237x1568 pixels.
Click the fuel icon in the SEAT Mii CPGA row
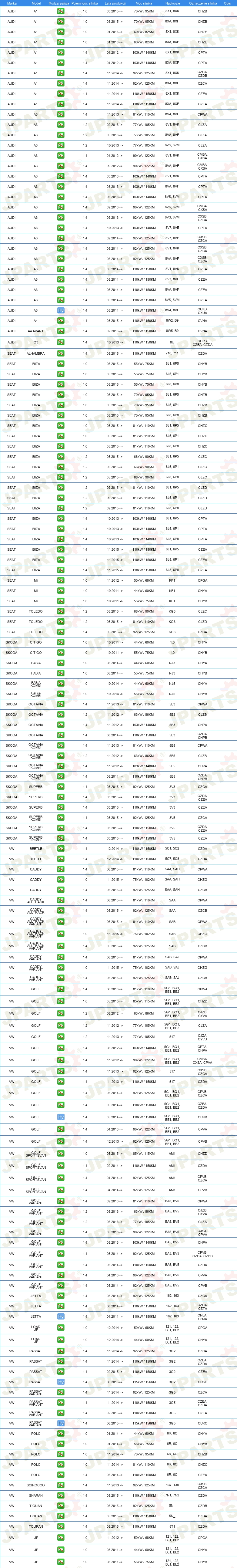pos(61,580)
